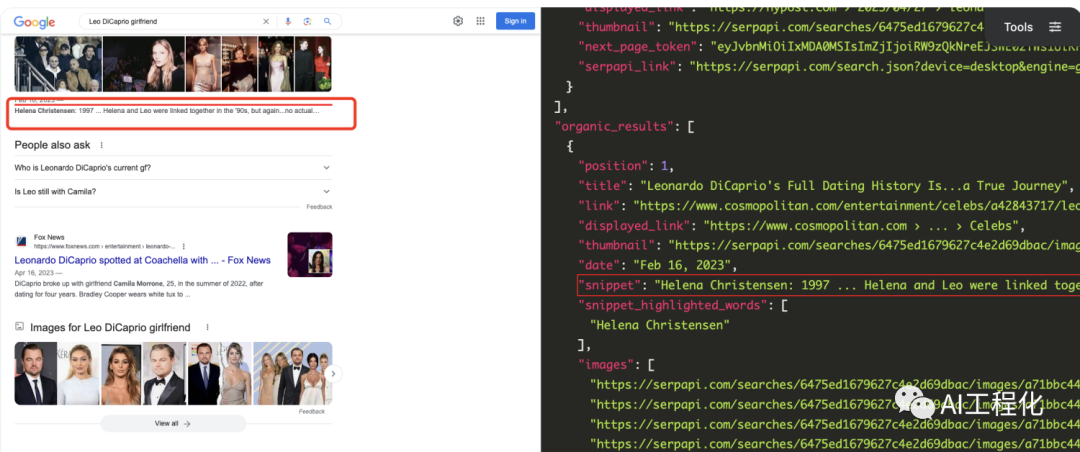Open carousel group photo on striped background
1080x452 pixels.
293,373
